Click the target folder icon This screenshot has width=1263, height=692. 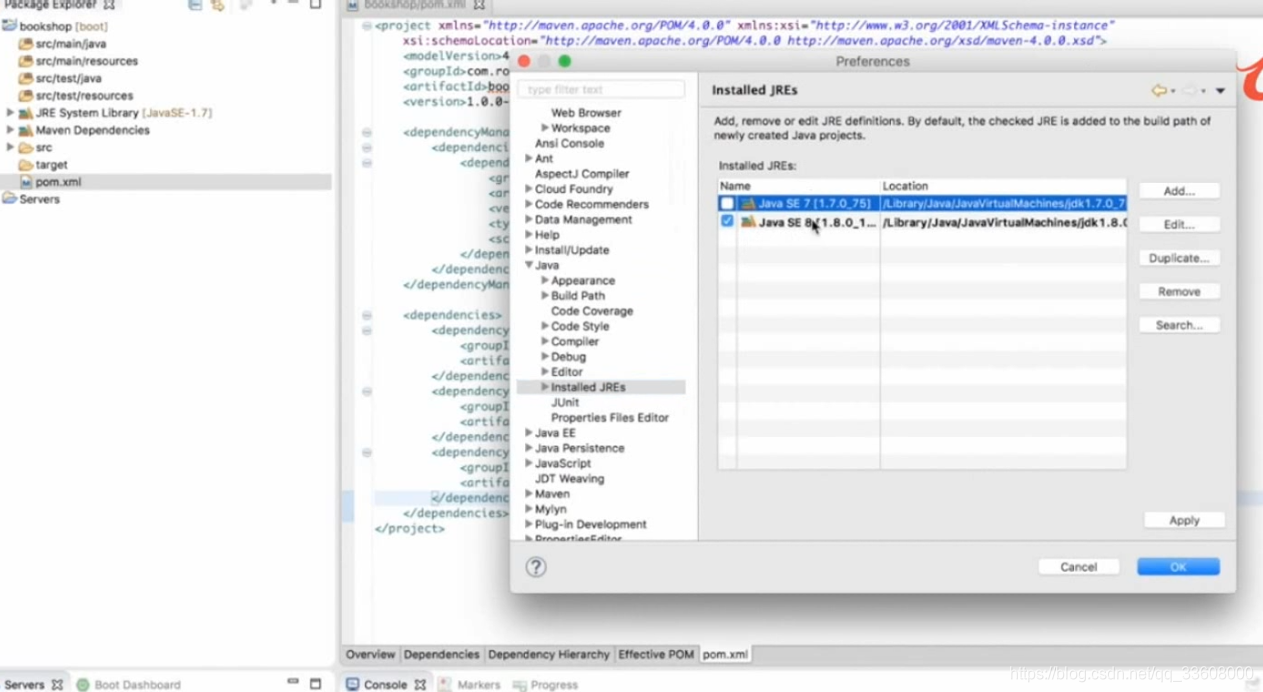(26, 165)
